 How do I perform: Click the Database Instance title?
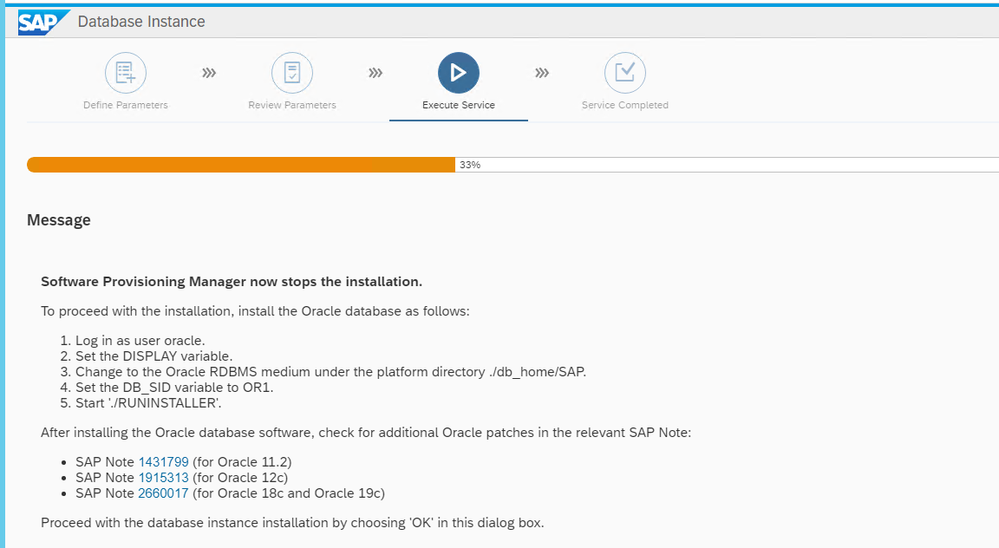click(141, 22)
